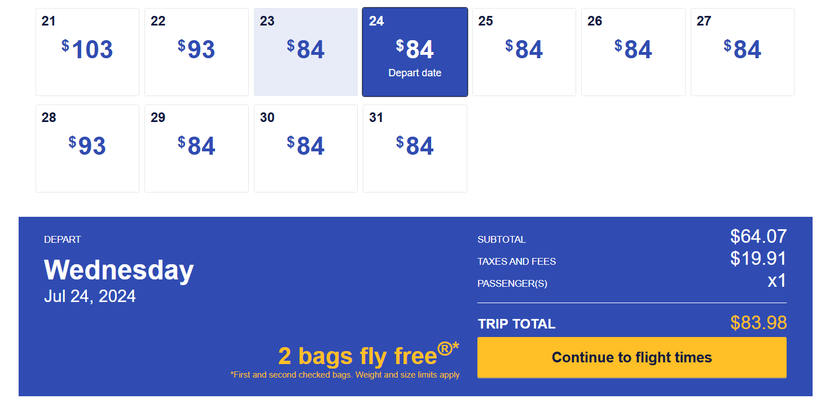Image resolution: width=825 pixels, height=402 pixels.
Task: Pick the highlighted July 23 date cell
Action: pos(305,52)
